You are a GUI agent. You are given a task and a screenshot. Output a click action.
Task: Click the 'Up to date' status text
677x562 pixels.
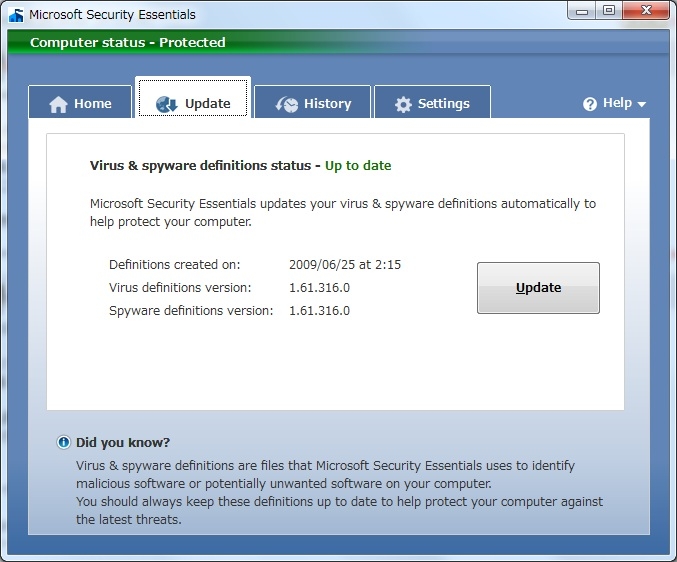(x=358, y=166)
